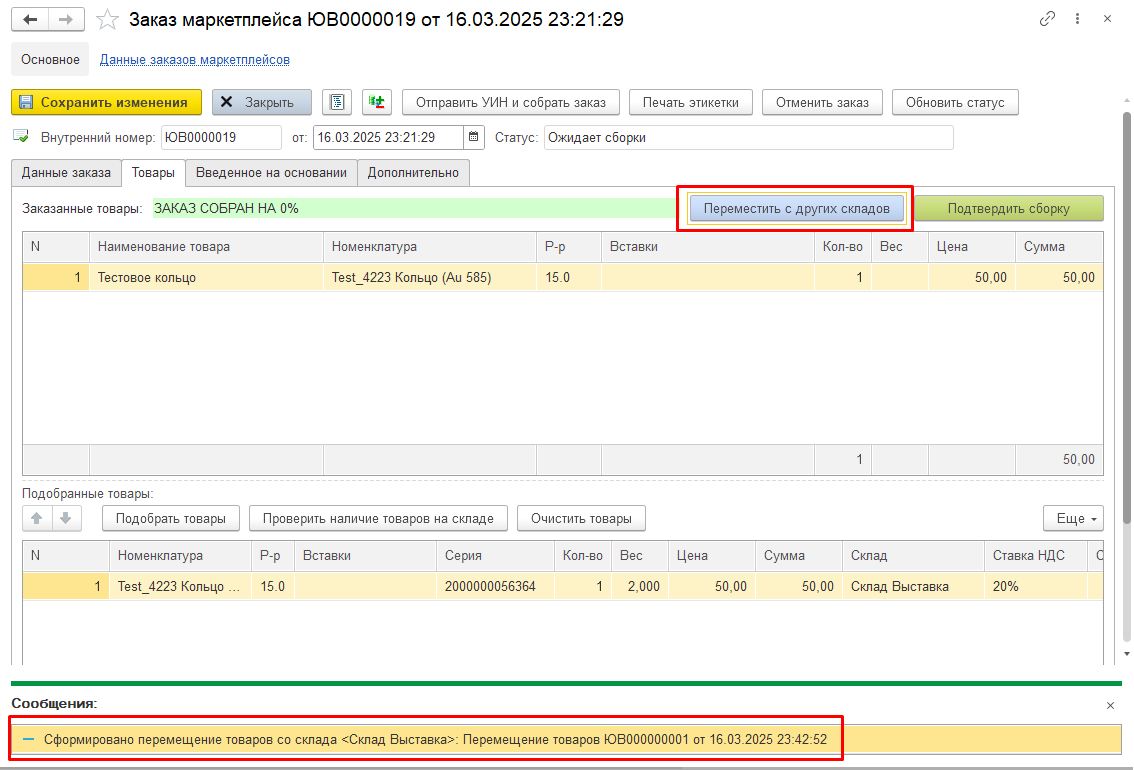Click the ЗАКАЗ СОБРАН НА 0% indicator
The height and width of the screenshot is (770, 1134).
(x=414, y=208)
